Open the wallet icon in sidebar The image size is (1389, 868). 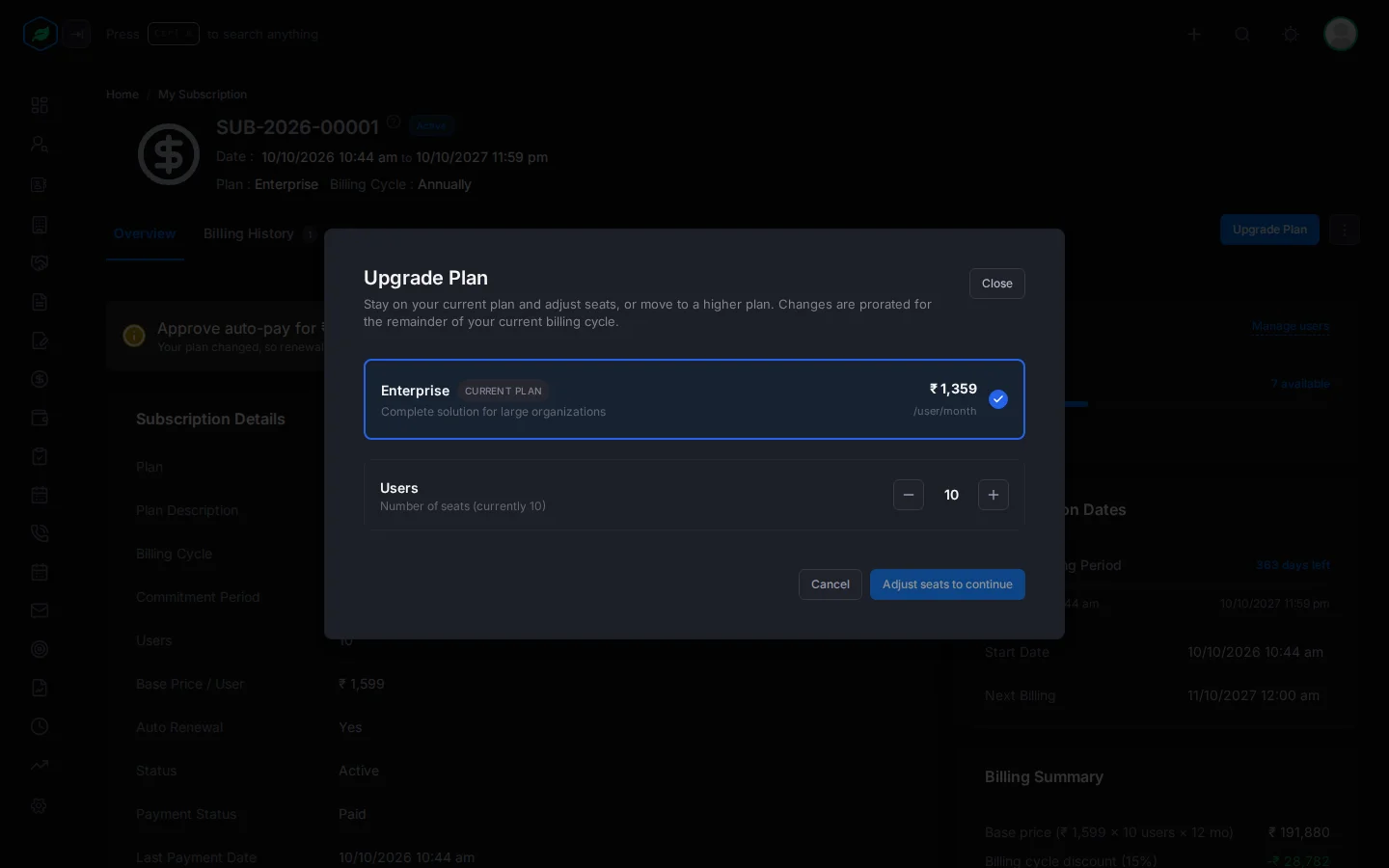(x=40, y=418)
